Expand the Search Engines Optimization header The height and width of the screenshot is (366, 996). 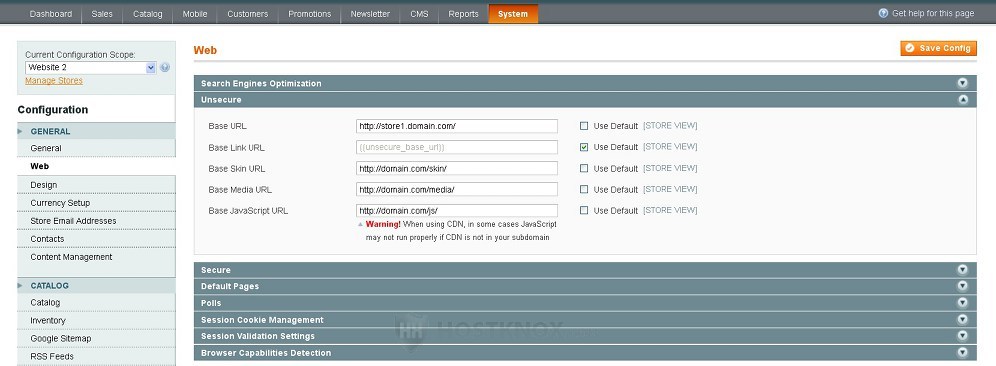click(585, 83)
